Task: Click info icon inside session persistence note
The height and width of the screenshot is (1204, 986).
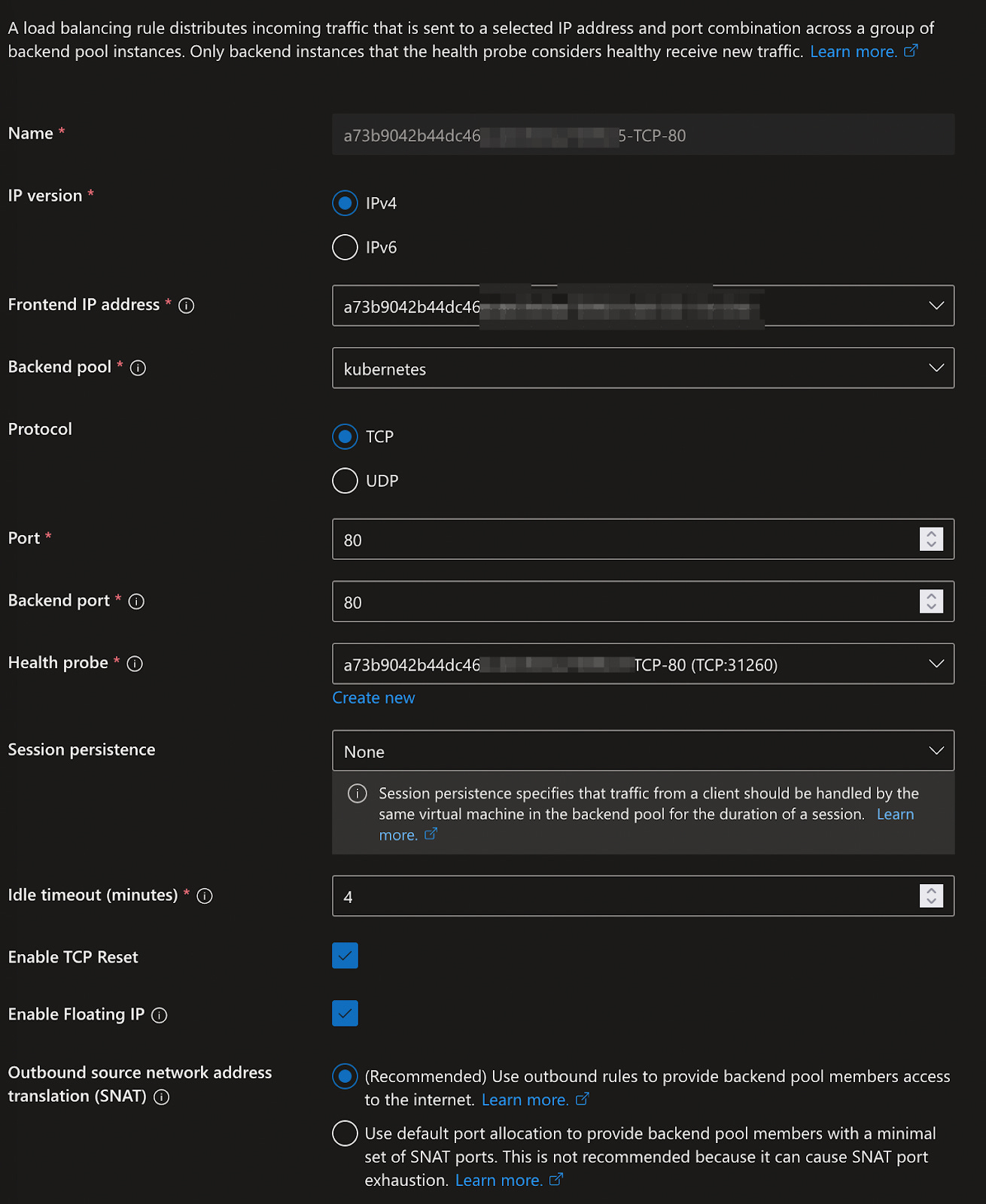Action: pyautogui.click(x=358, y=793)
